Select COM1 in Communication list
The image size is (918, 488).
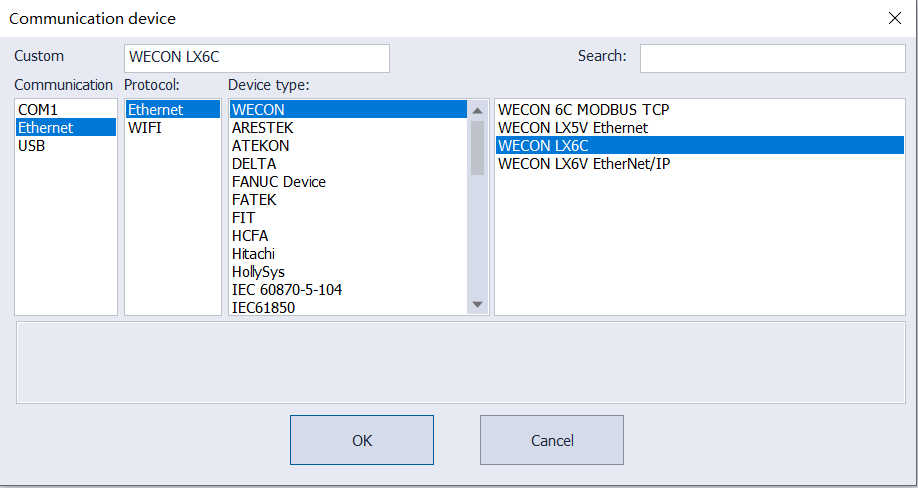coord(66,109)
